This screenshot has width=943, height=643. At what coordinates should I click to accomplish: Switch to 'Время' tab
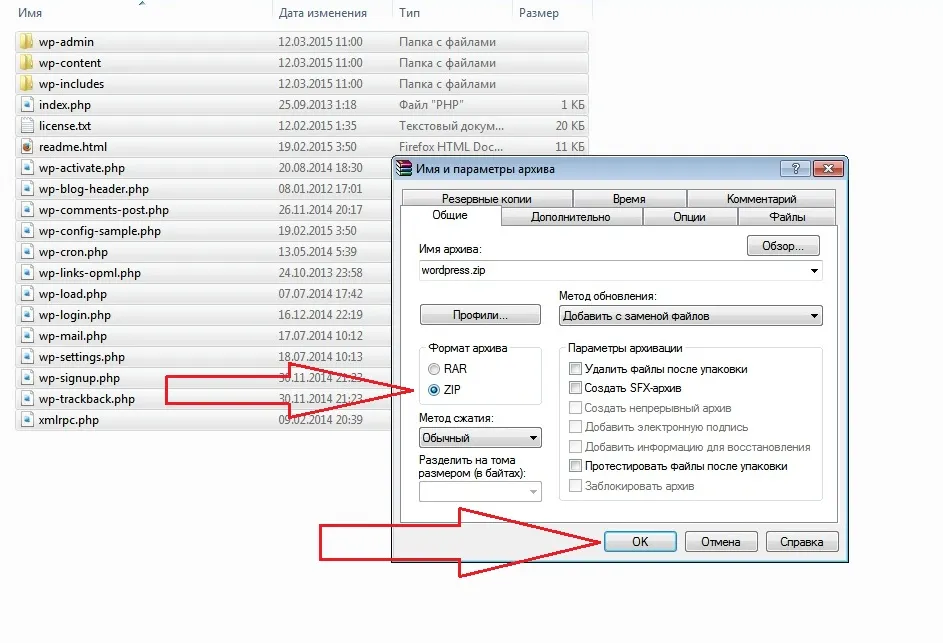(x=629, y=198)
